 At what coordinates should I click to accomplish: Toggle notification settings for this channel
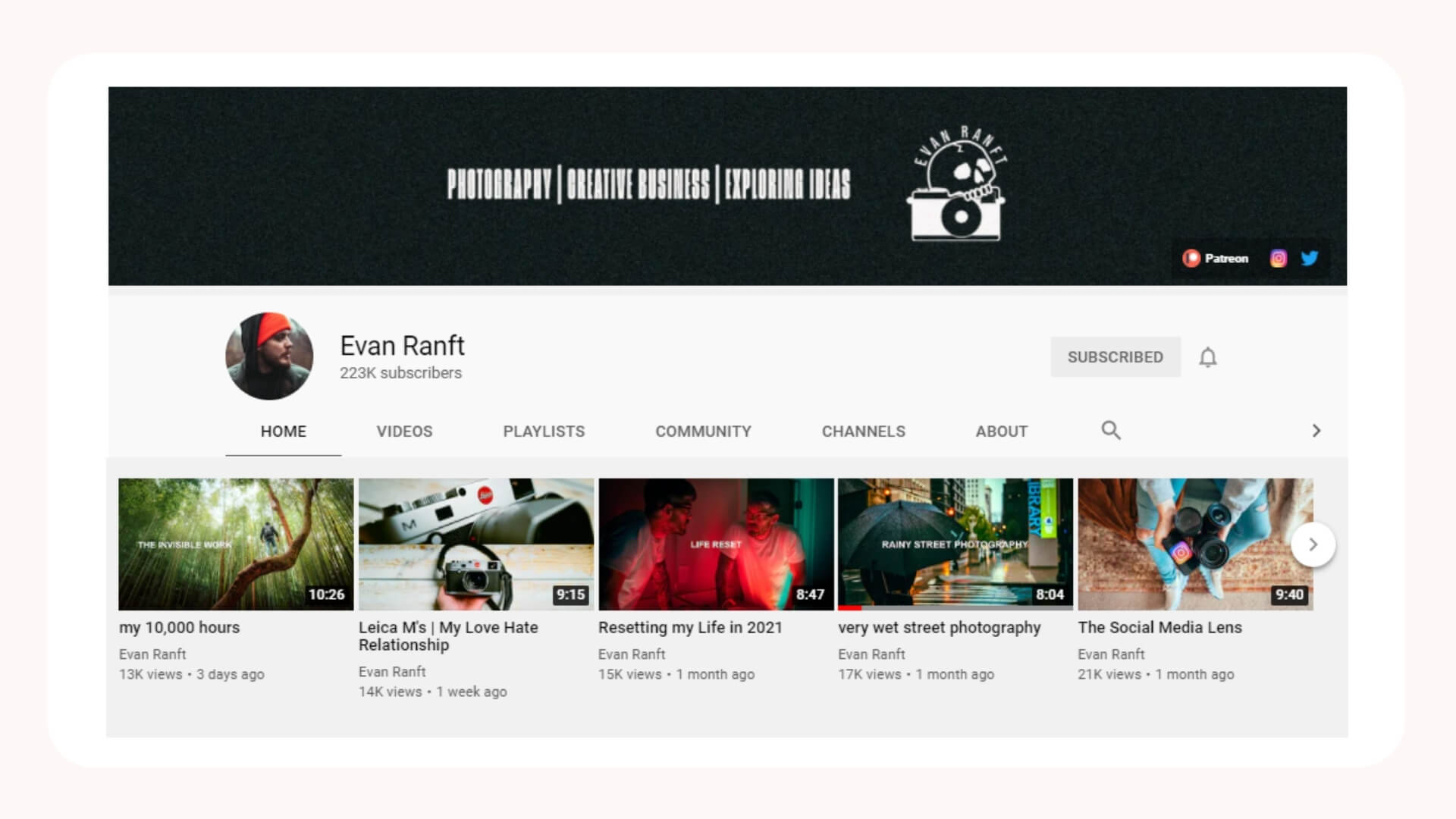pos(1207,356)
